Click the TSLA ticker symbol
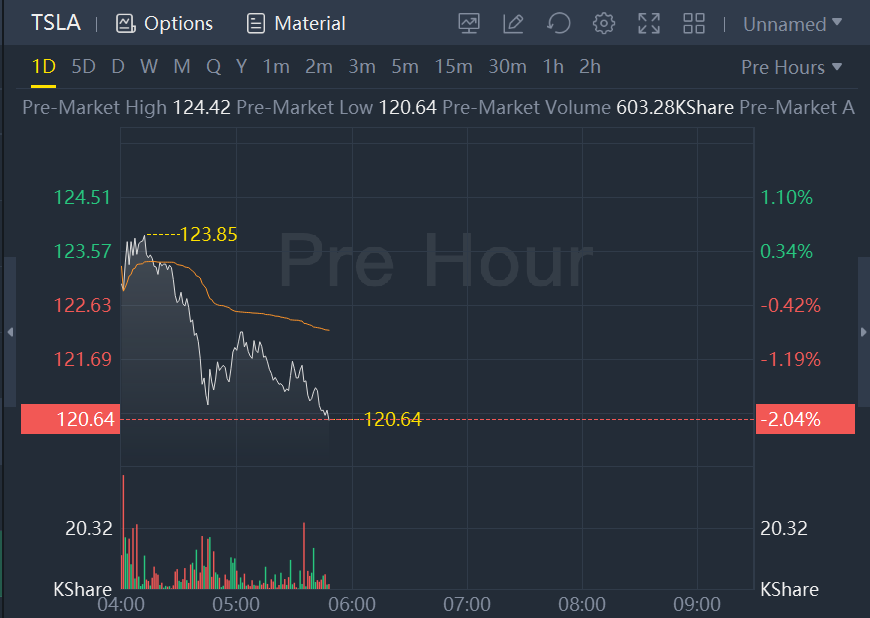This screenshot has width=870, height=618. point(56,23)
